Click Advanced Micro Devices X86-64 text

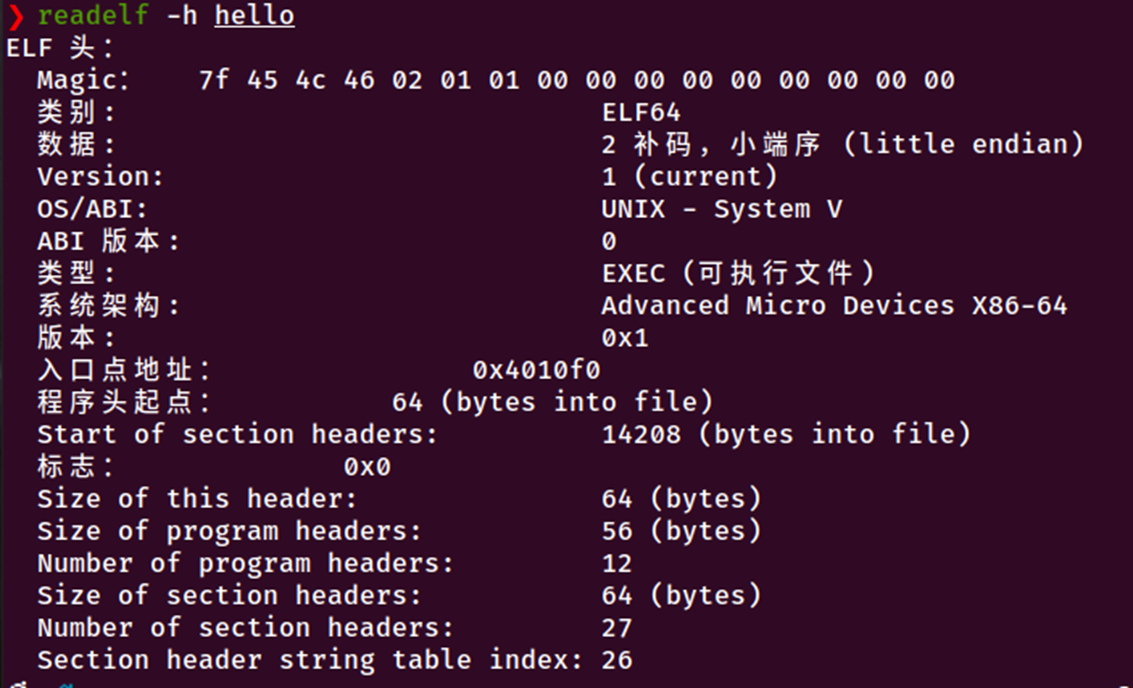pyautogui.click(x=835, y=306)
